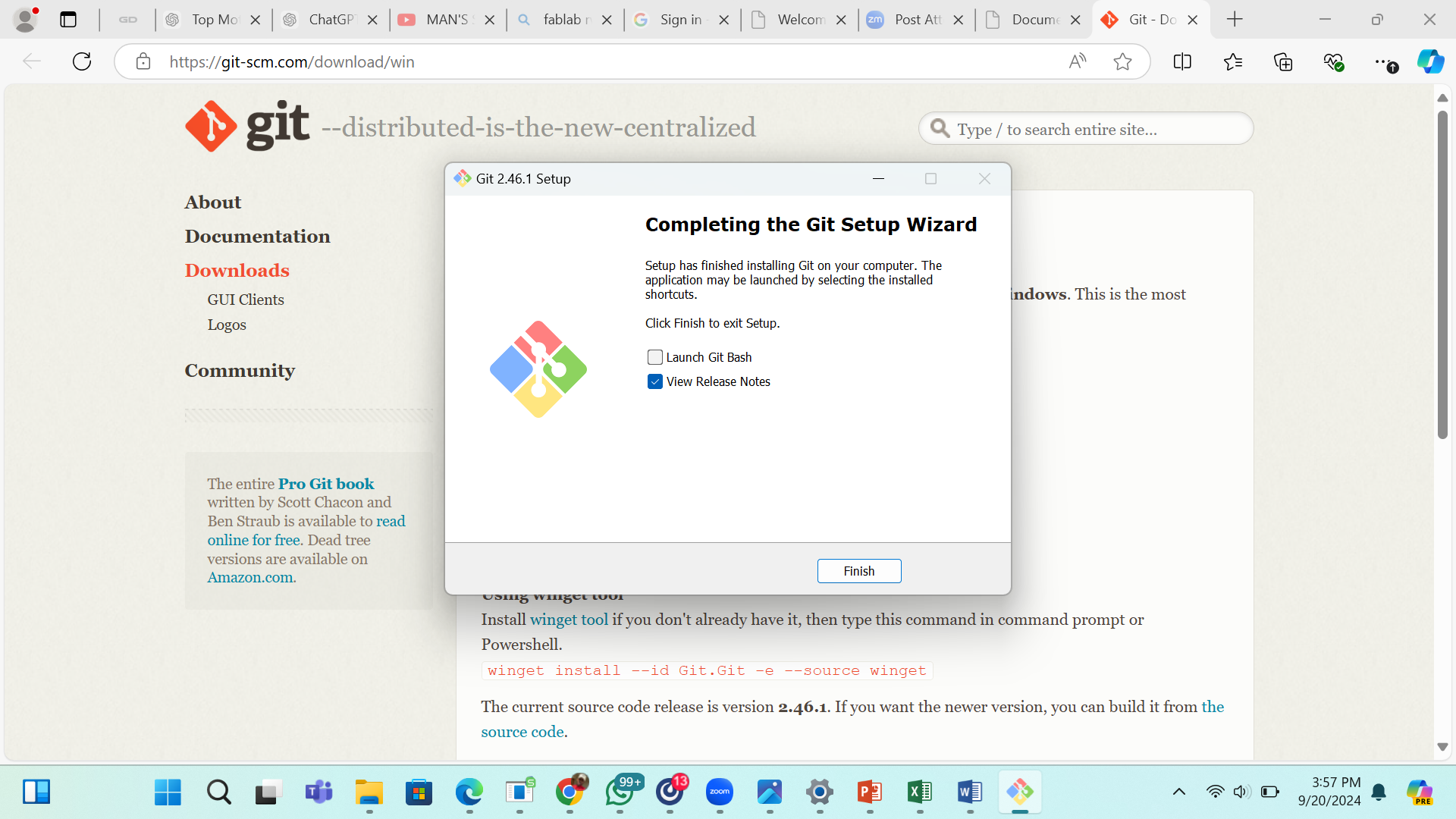Open the Edge tab actions menu
Image resolution: width=1456 pixels, height=819 pixels.
68,20
